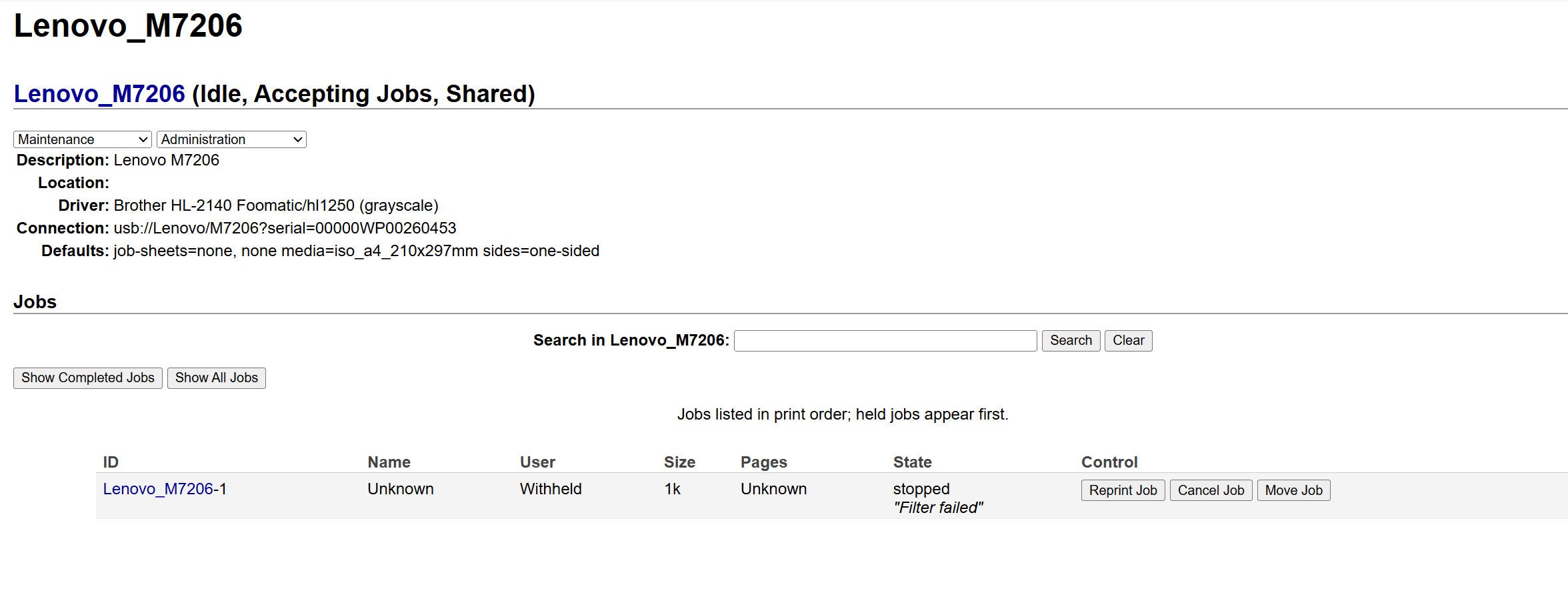
Task: Click the "Filter failed" message
Action: tap(939, 508)
